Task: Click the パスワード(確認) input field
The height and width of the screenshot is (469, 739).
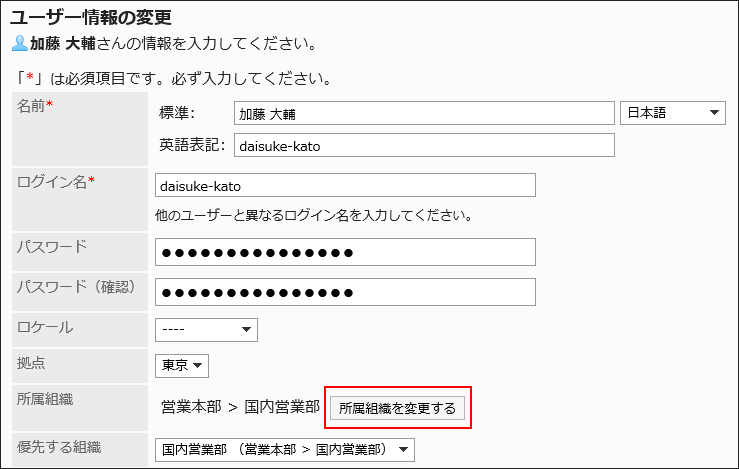Action: click(x=345, y=292)
